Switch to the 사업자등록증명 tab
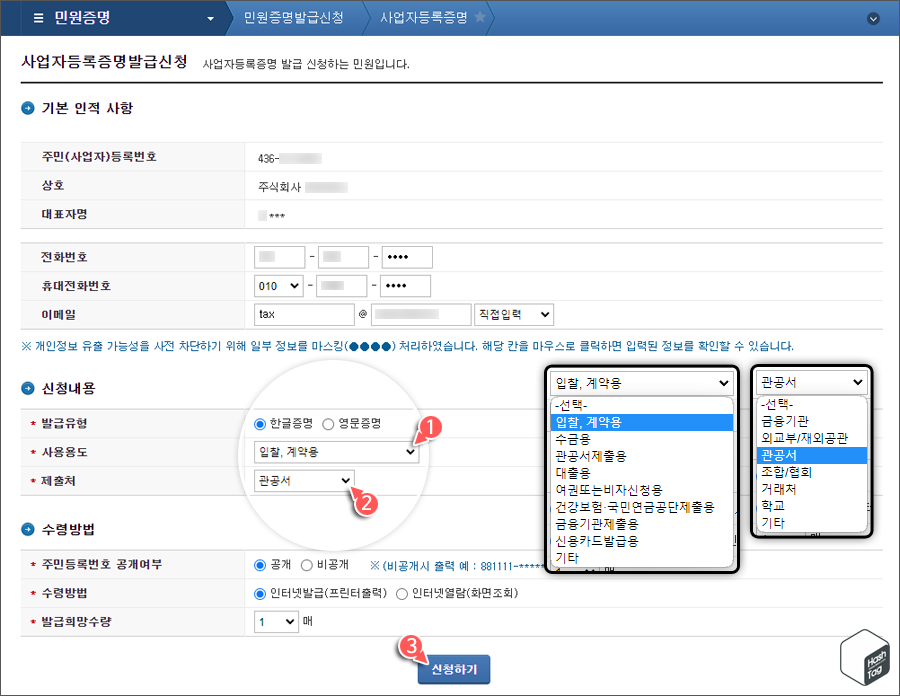This screenshot has height=696, width=900. click(425, 17)
